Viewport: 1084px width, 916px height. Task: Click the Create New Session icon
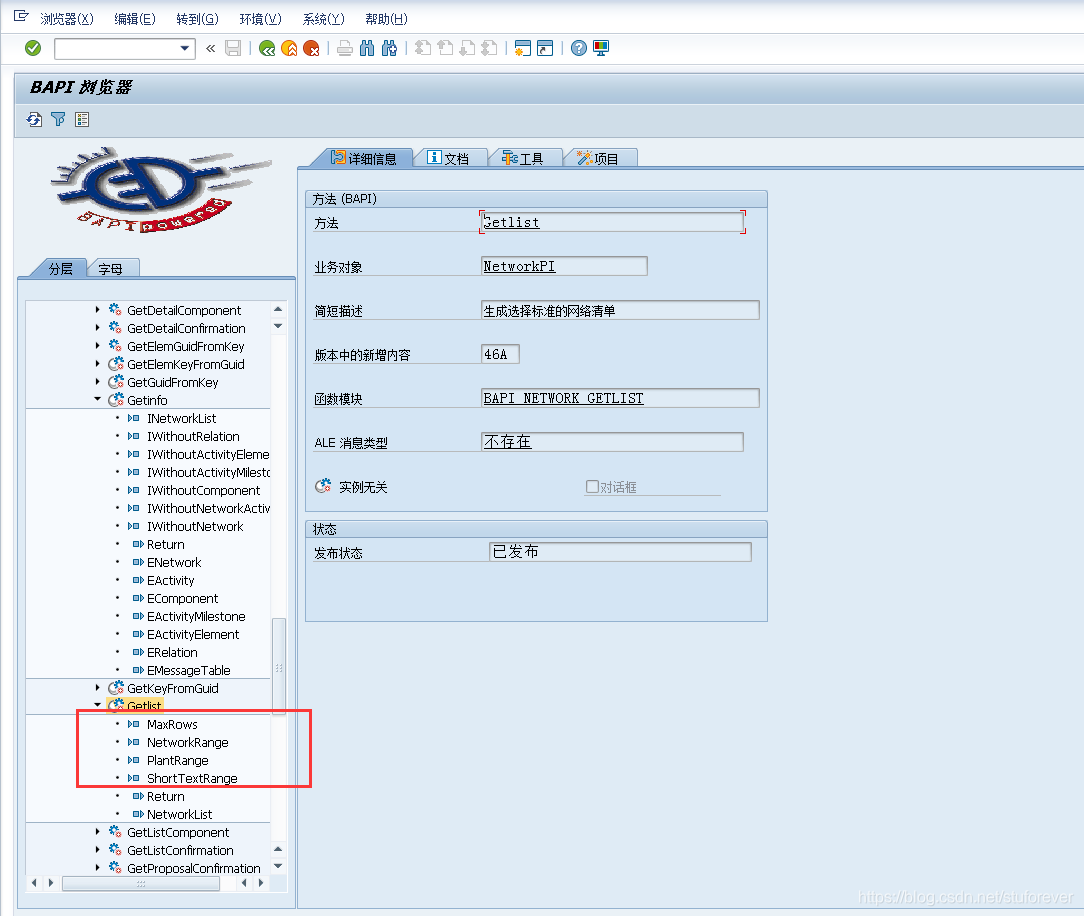[x=523, y=48]
